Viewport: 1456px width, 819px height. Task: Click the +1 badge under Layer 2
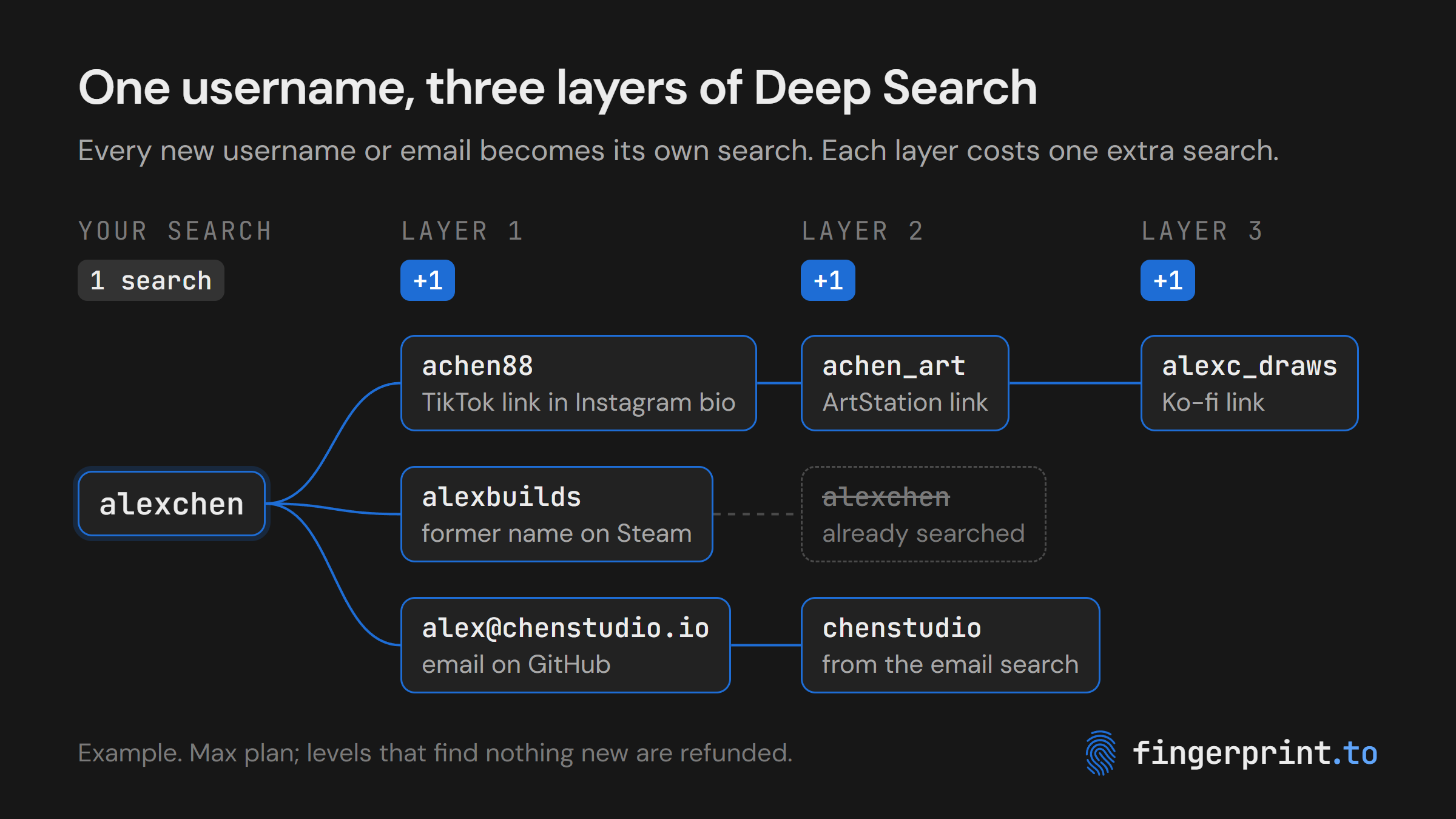[x=828, y=280]
